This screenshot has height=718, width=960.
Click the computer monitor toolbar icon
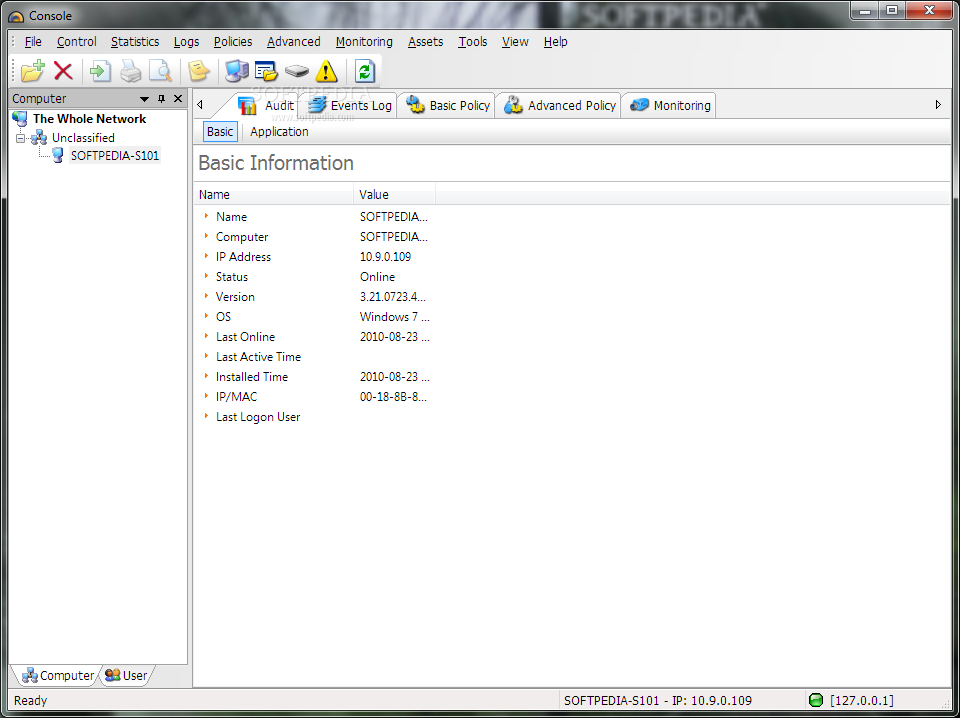[236, 71]
